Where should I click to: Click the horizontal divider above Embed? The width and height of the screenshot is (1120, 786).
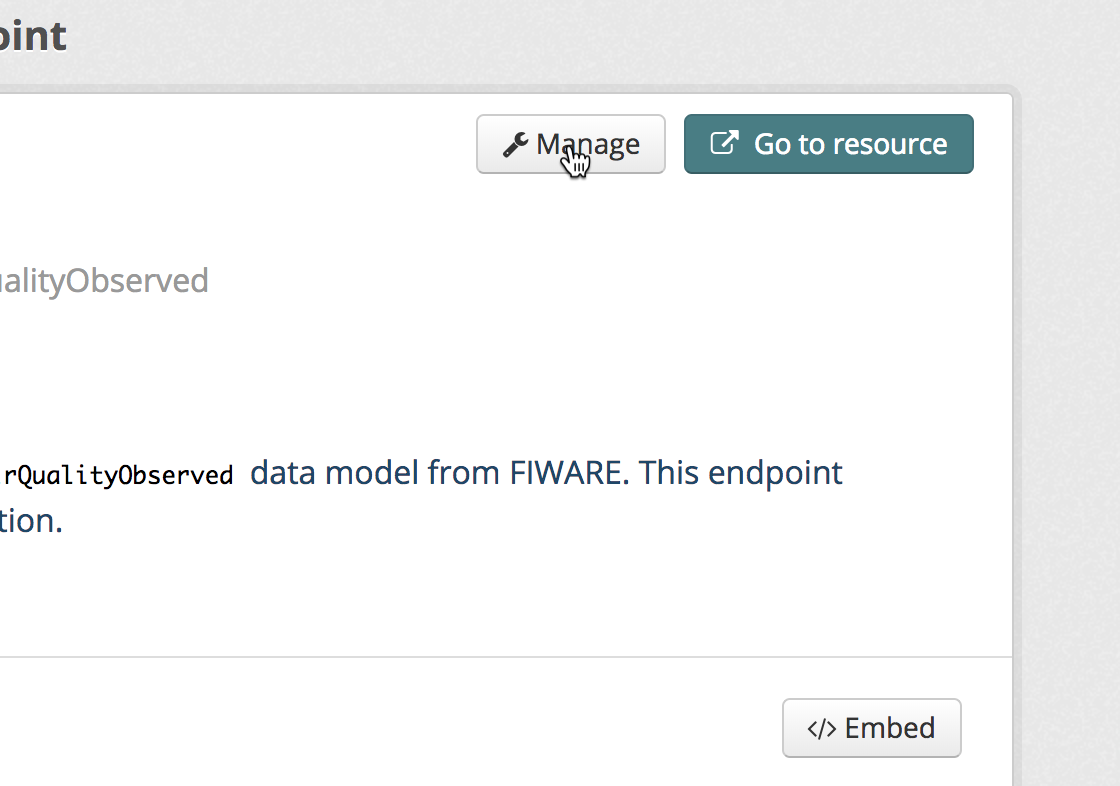506,657
